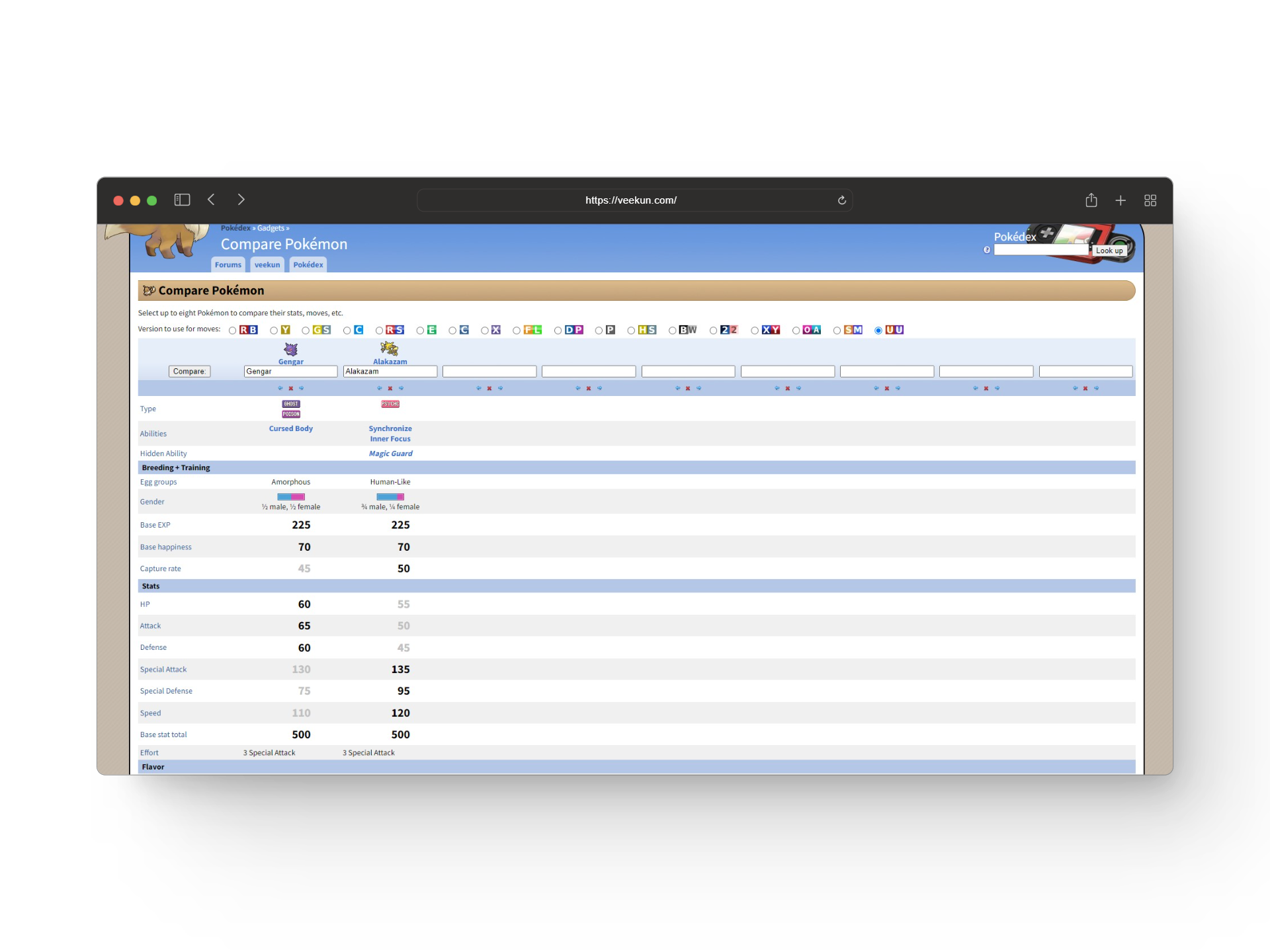The width and height of the screenshot is (1270, 952).
Task: Click the Poison type badge
Action: click(x=290, y=415)
